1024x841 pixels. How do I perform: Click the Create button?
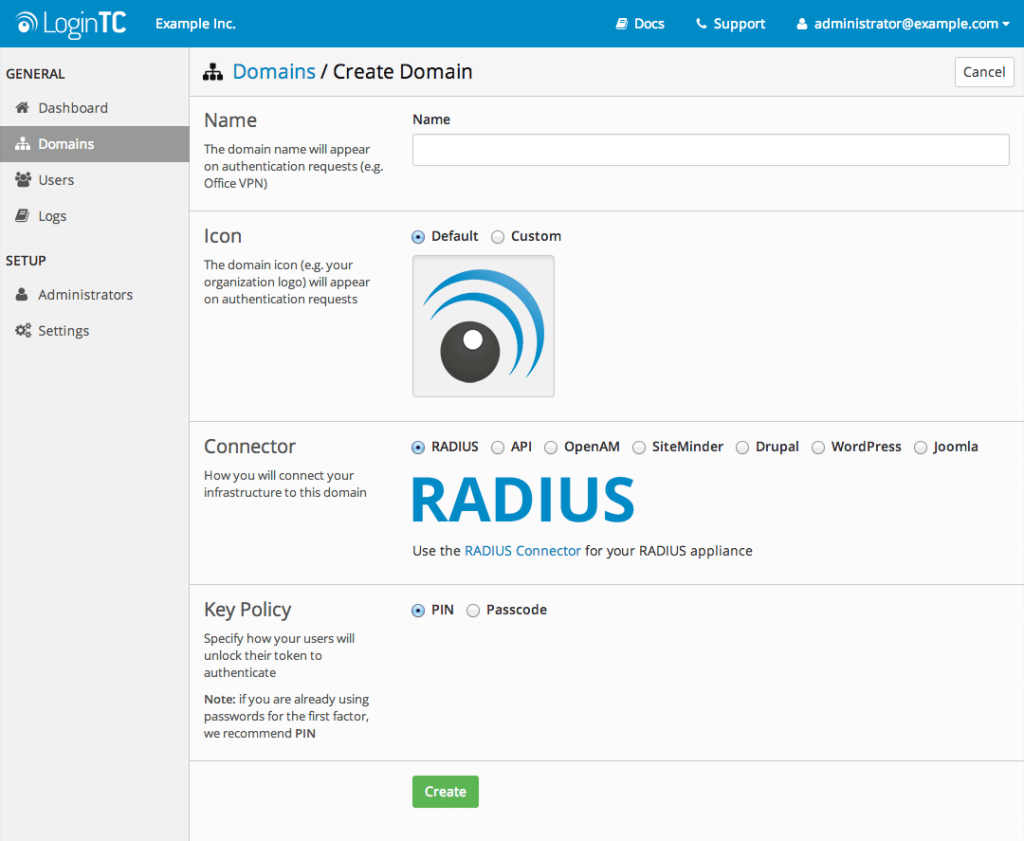click(x=445, y=791)
